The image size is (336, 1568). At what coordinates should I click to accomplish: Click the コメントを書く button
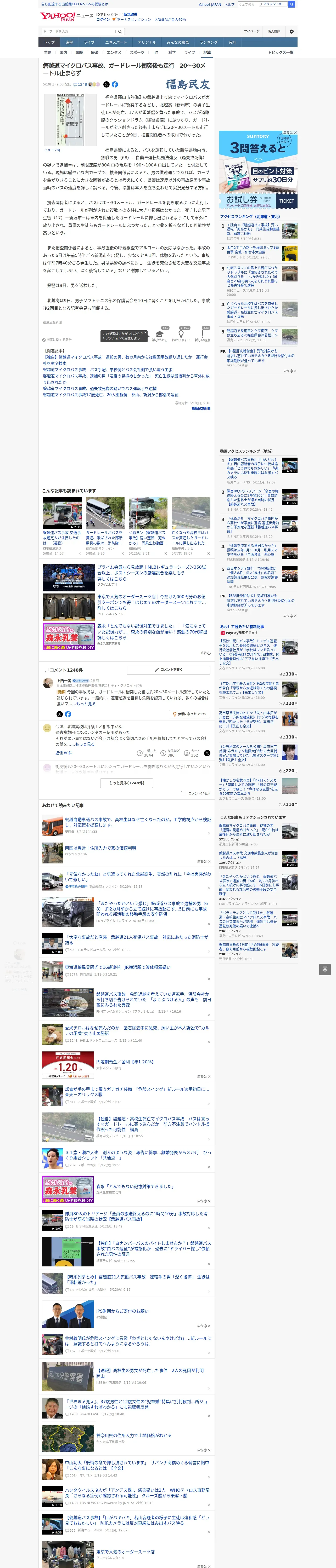(x=168, y=670)
